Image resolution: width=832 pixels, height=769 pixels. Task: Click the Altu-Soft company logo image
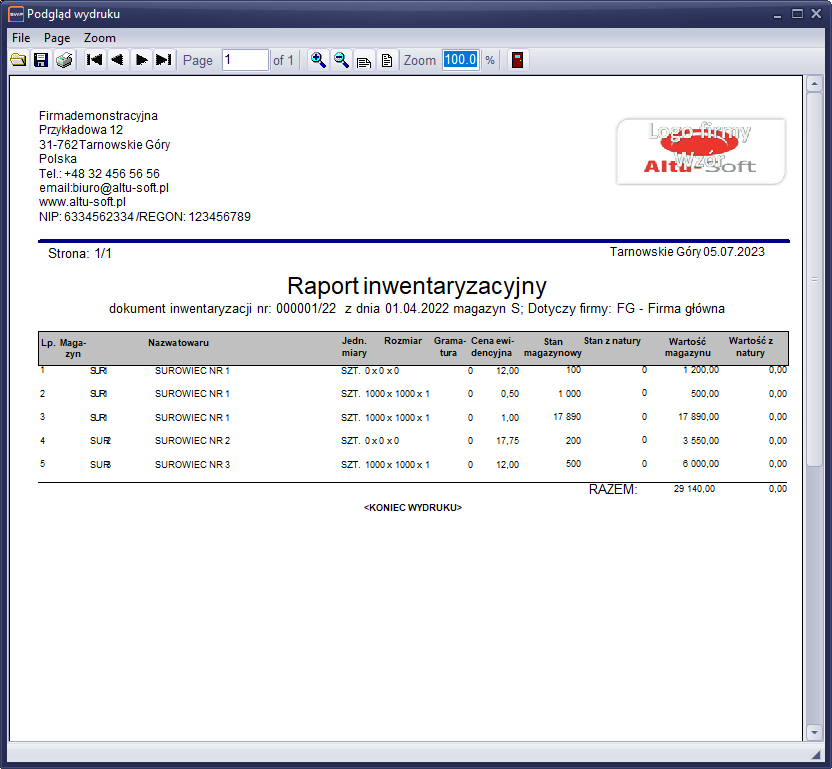(701, 151)
